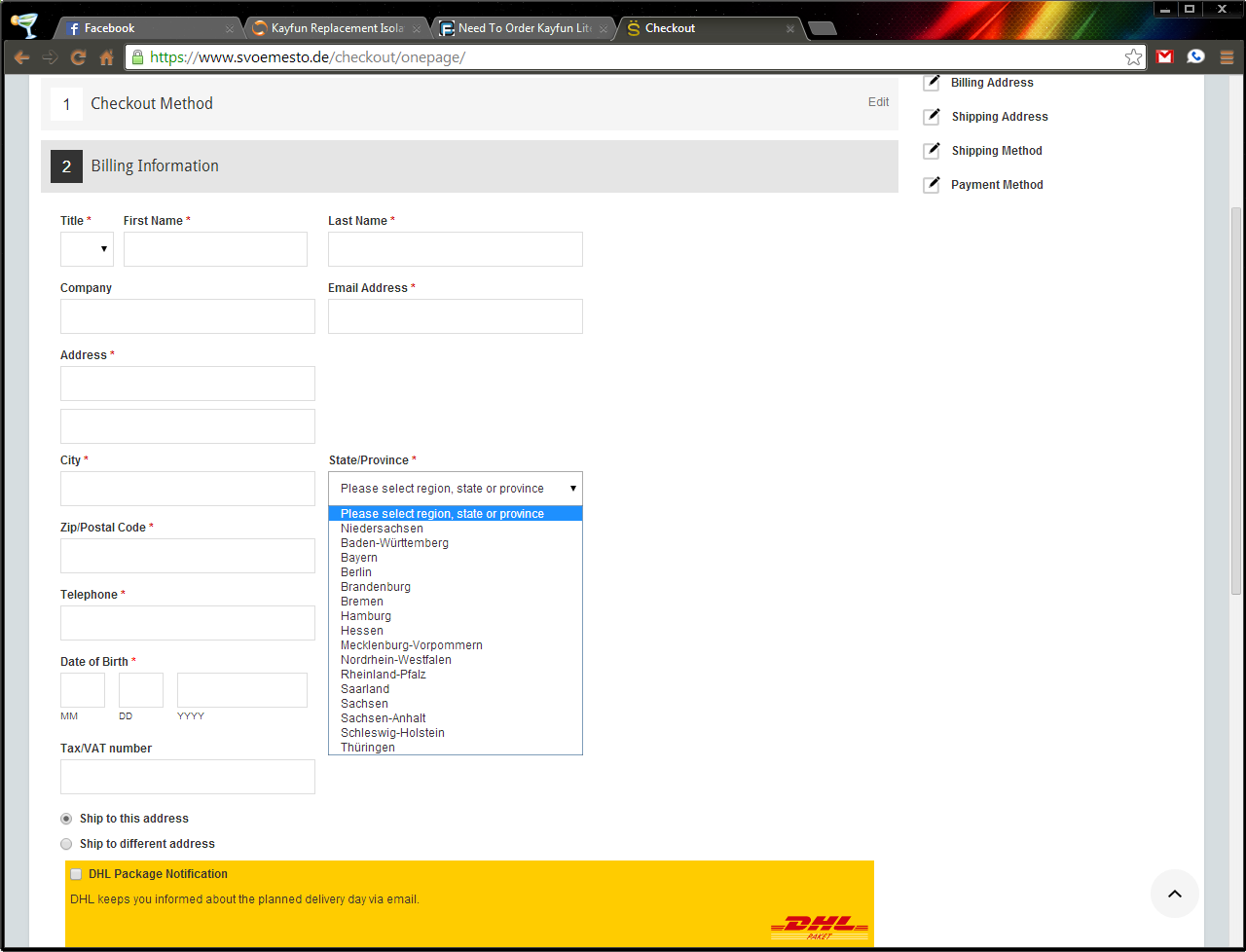Open the Gmail extension icon
This screenshot has height=952, width=1246.
coord(1164,57)
